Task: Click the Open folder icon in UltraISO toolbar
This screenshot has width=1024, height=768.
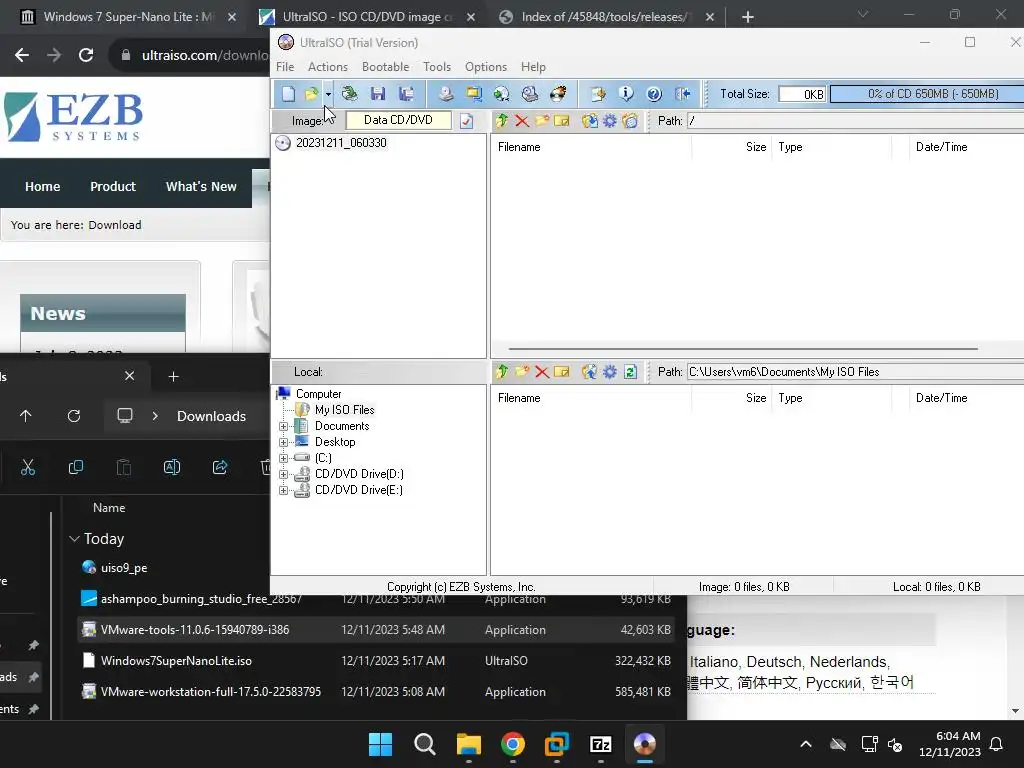Action: click(312, 94)
